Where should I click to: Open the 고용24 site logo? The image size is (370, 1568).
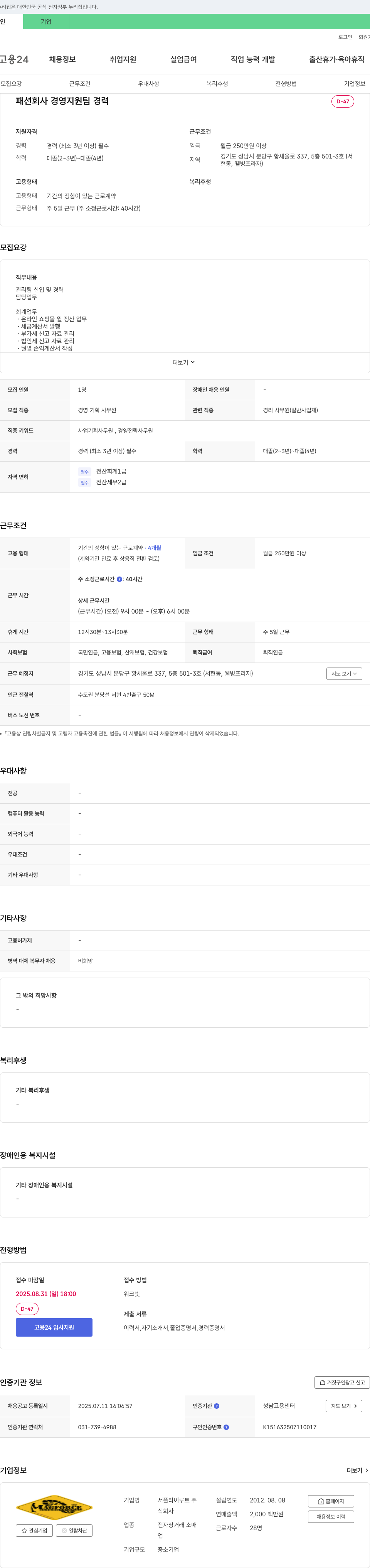pos(14,59)
